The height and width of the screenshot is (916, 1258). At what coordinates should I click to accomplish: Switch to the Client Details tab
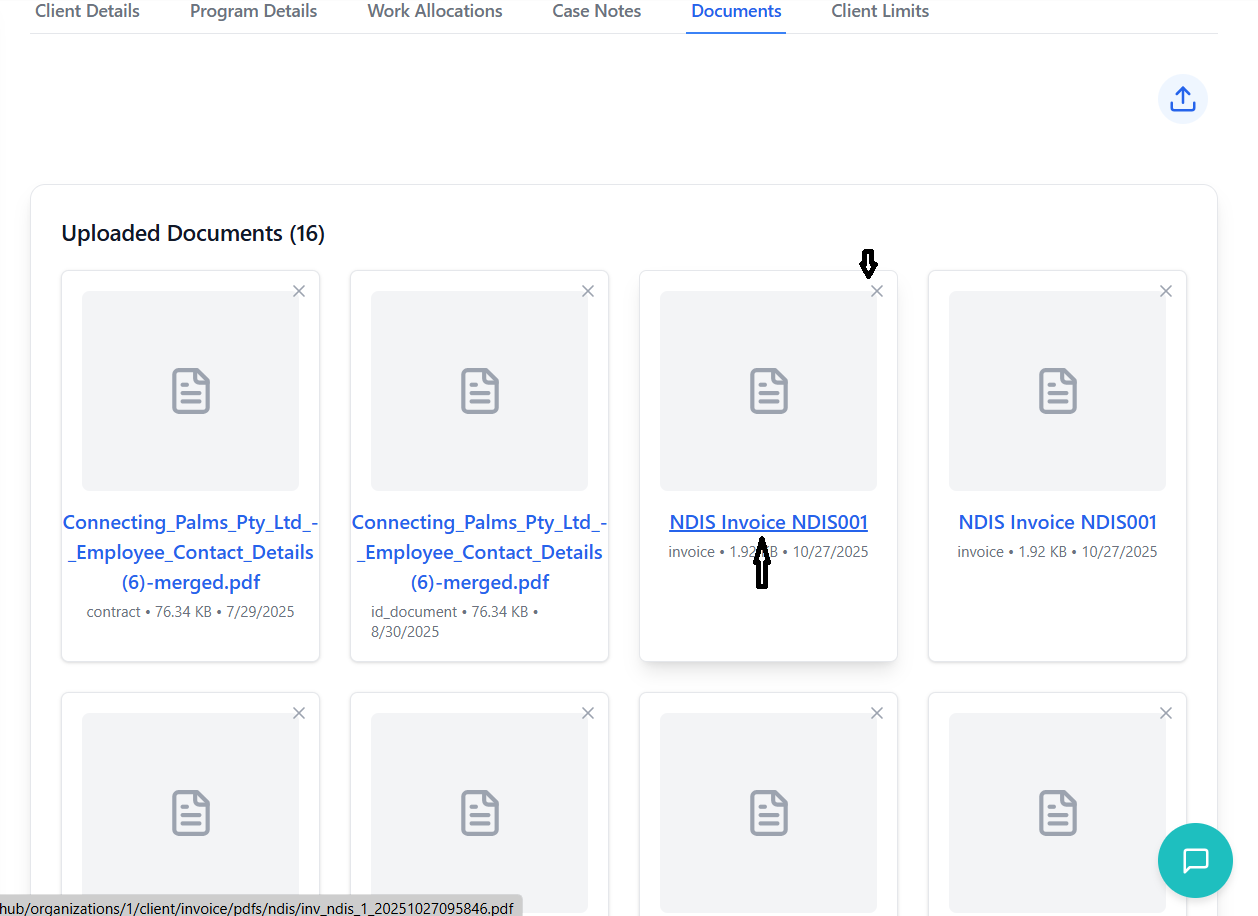pos(87,12)
